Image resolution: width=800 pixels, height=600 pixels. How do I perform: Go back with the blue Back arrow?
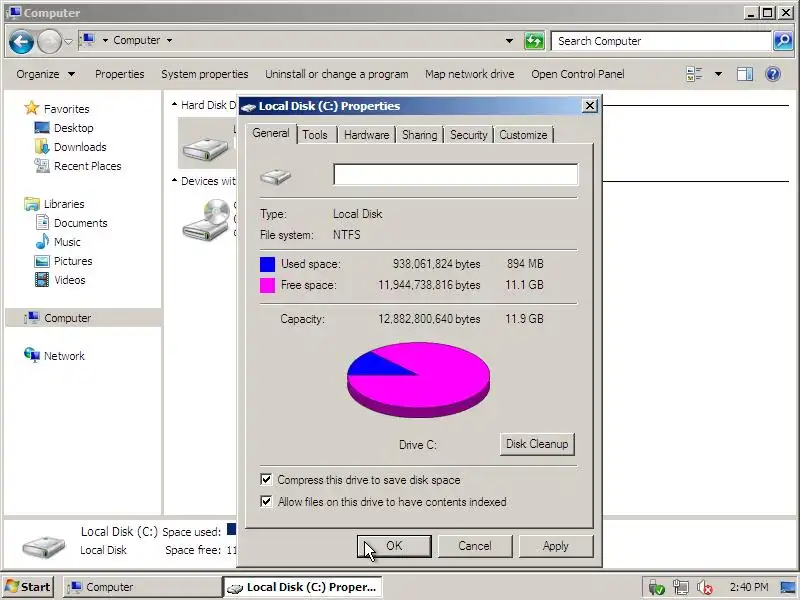point(21,41)
